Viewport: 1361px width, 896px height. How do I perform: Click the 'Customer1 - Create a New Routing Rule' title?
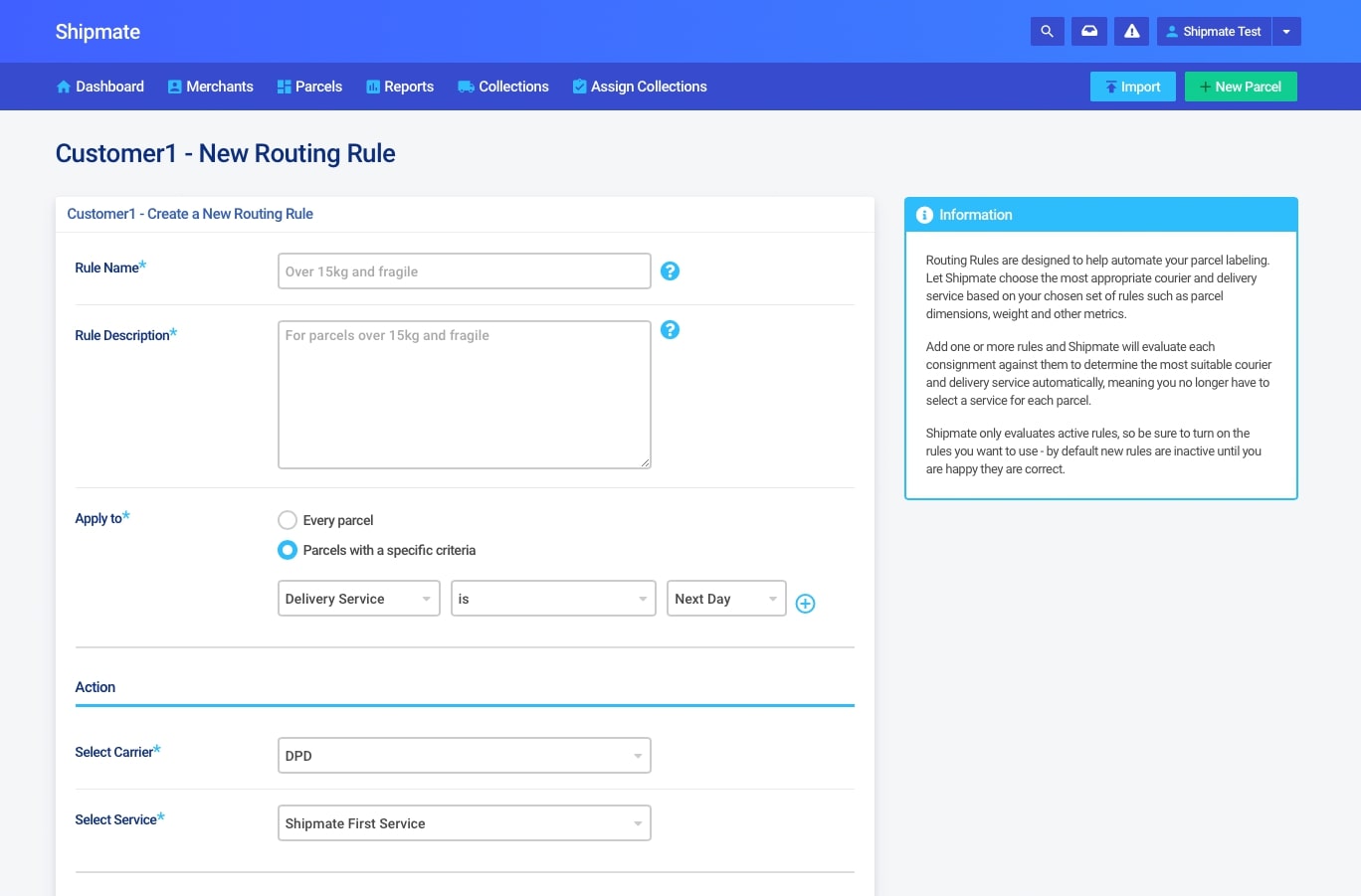coord(190,214)
